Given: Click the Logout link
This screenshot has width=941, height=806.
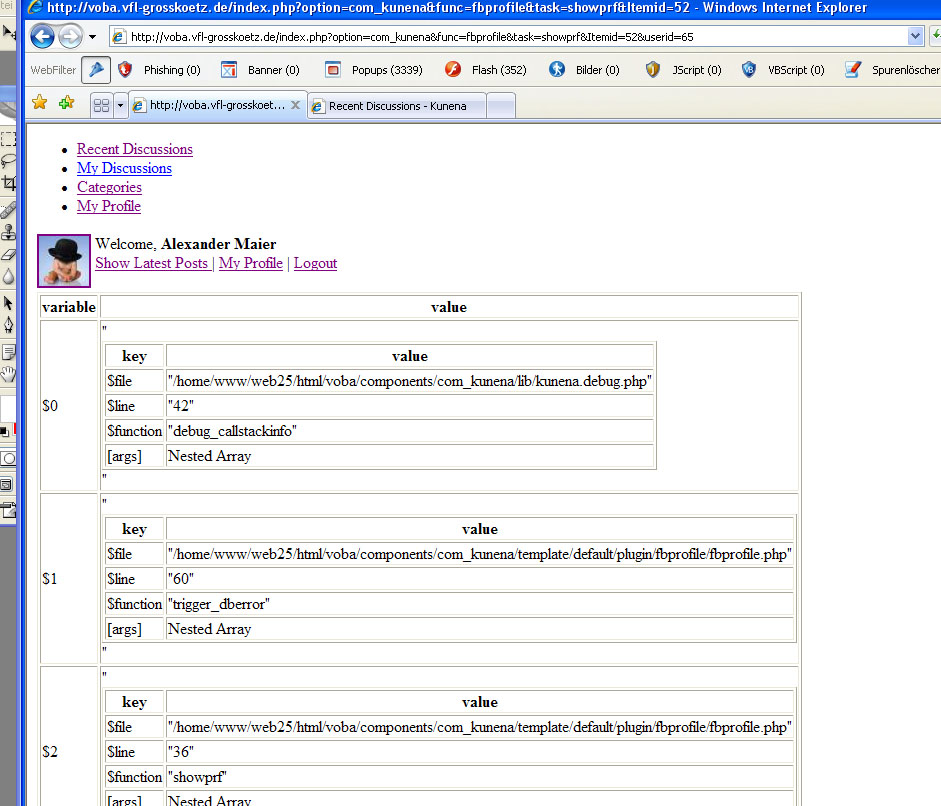Looking at the screenshot, I should (315, 263).
